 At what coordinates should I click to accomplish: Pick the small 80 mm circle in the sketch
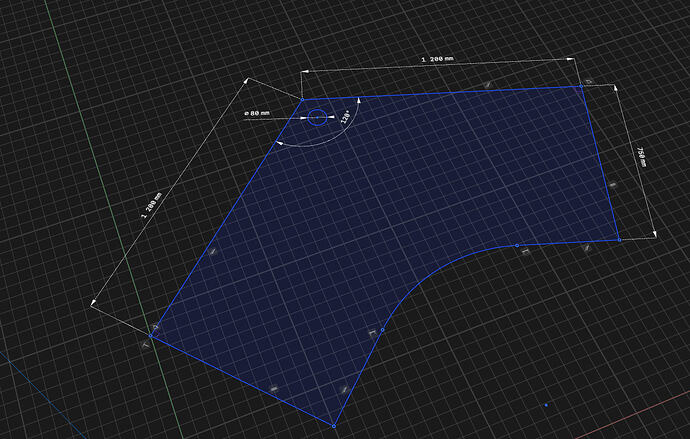pos(317,117)
